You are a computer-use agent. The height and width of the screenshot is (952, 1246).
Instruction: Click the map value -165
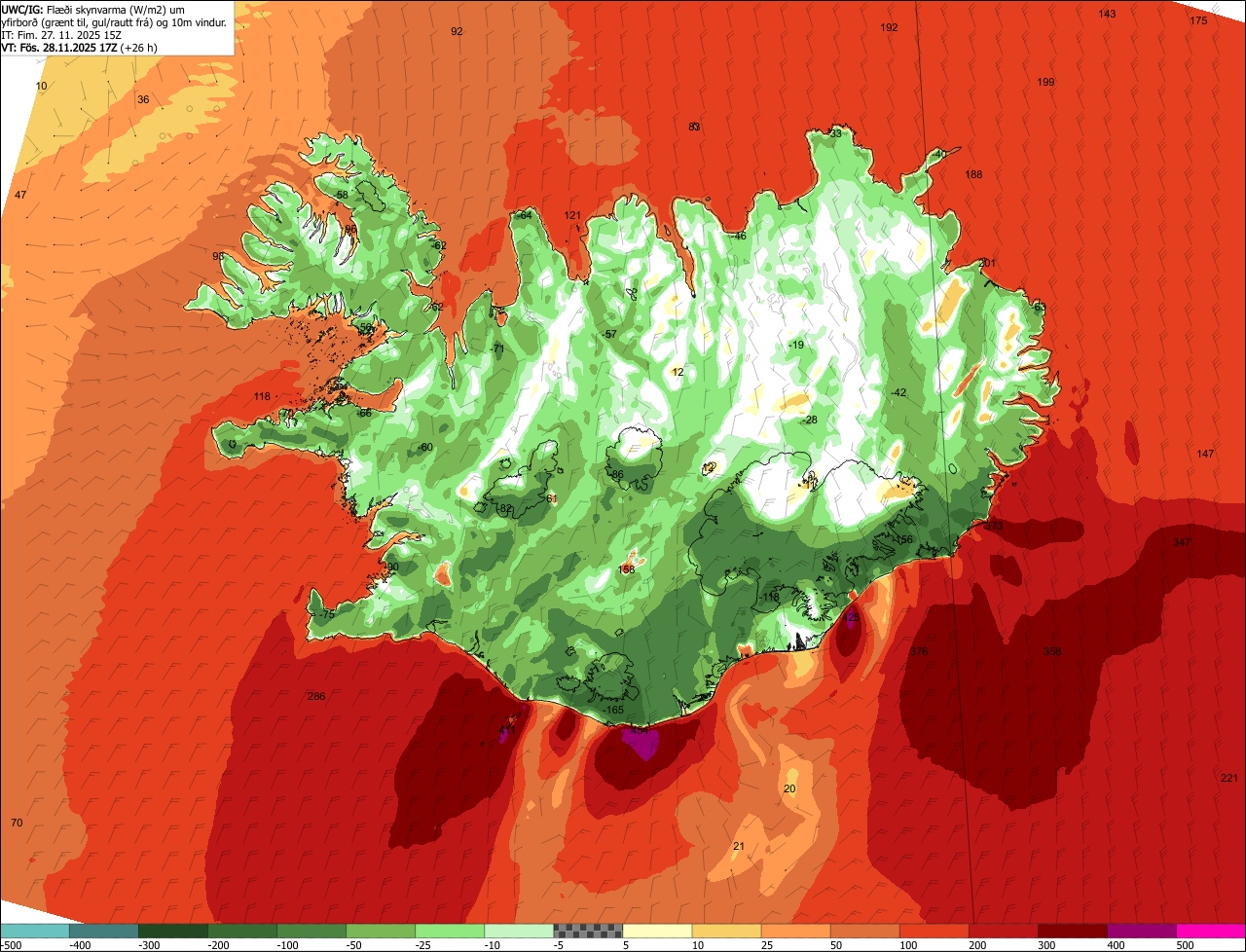coord(613,710)
